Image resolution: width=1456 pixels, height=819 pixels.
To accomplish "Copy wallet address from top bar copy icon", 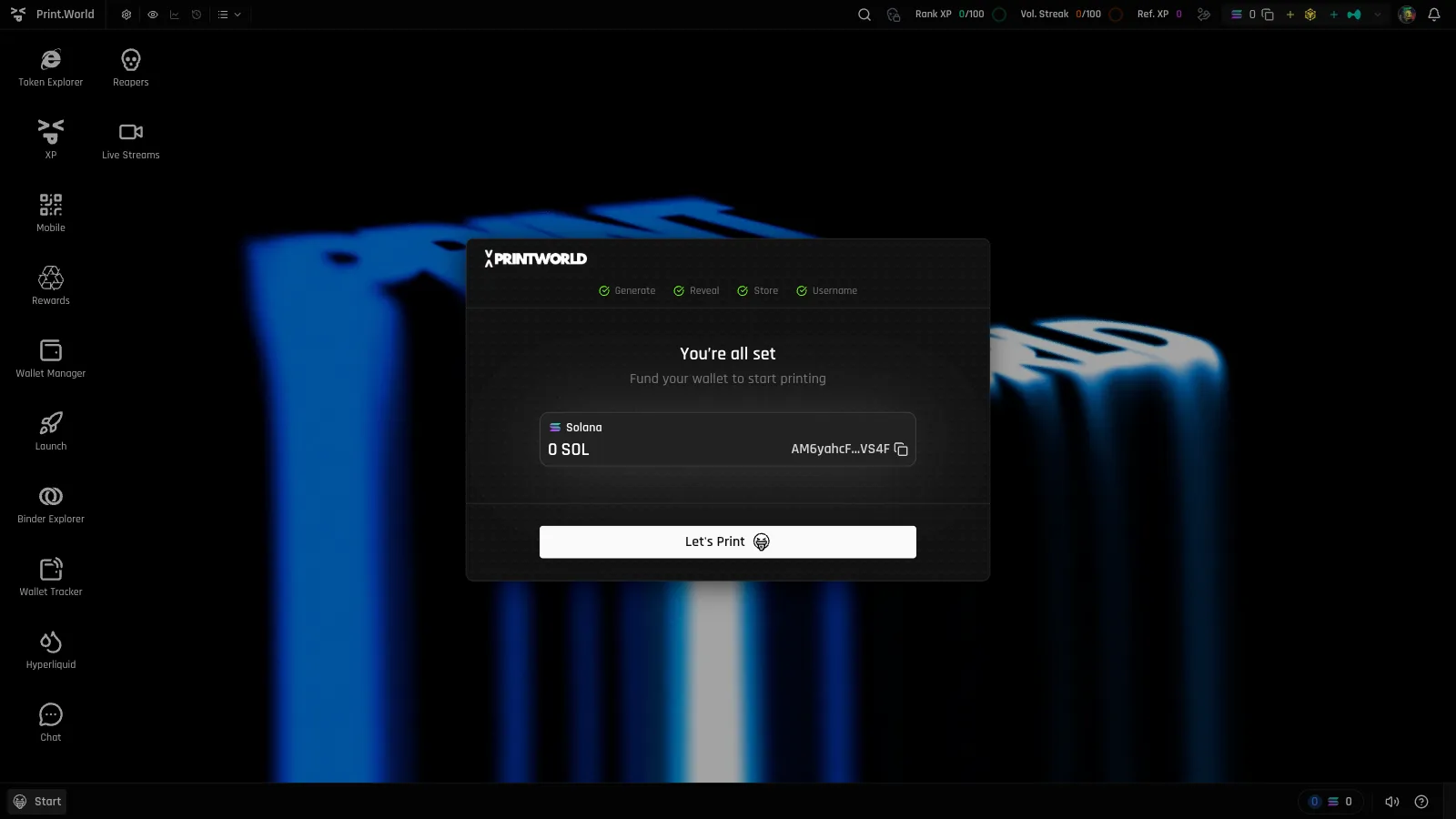I will point(1268,15).
